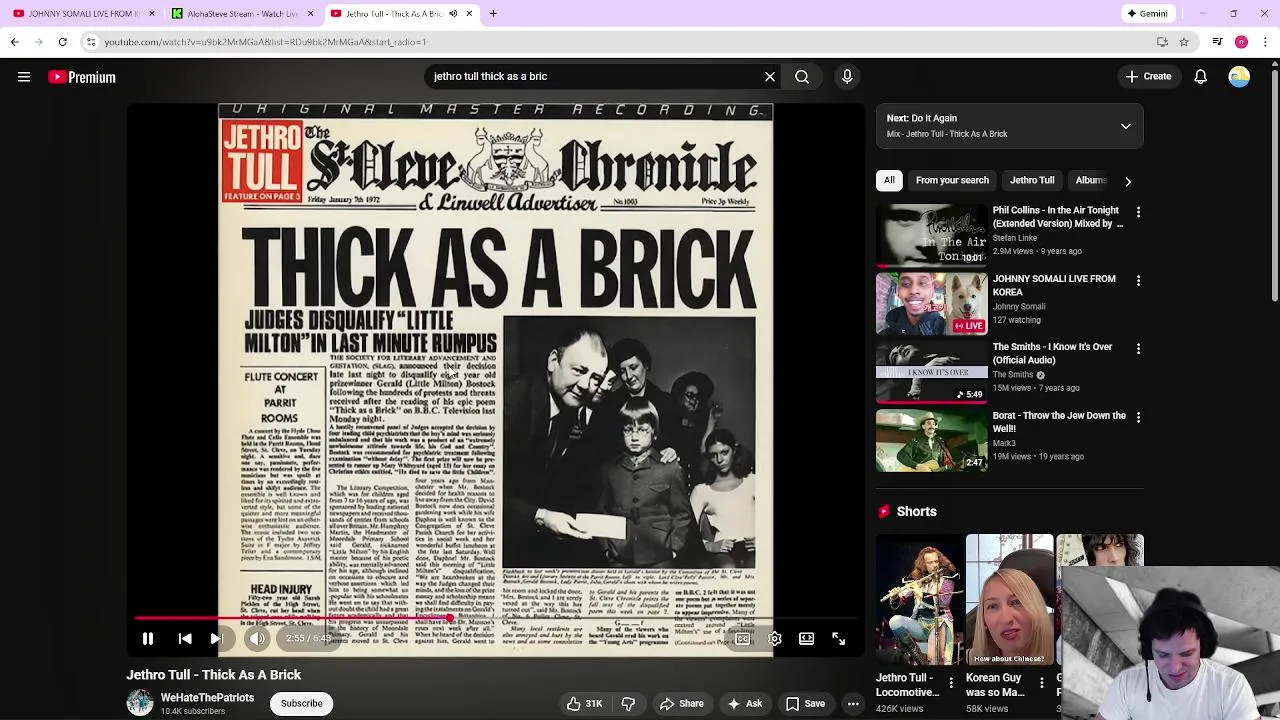The height and width of the screenshot is (720, 1280).
Task: Select the All filter chip
Action: click(889, 180)
